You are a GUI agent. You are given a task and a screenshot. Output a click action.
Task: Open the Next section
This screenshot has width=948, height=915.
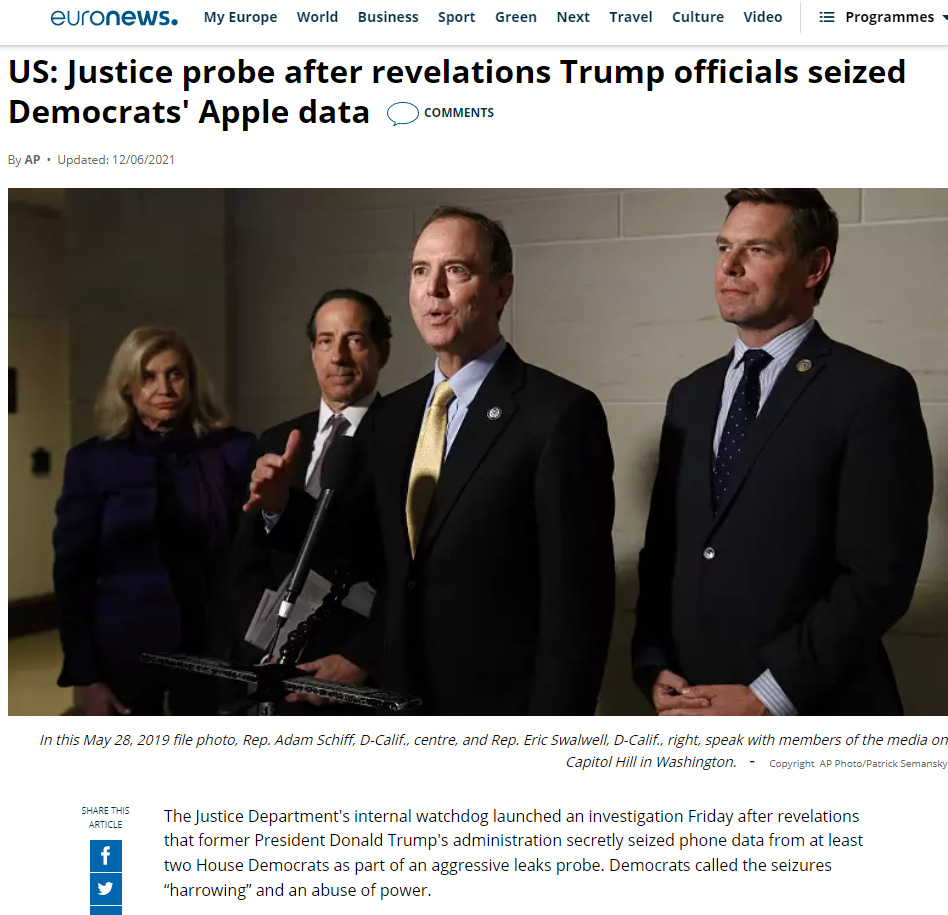[573, 17]
